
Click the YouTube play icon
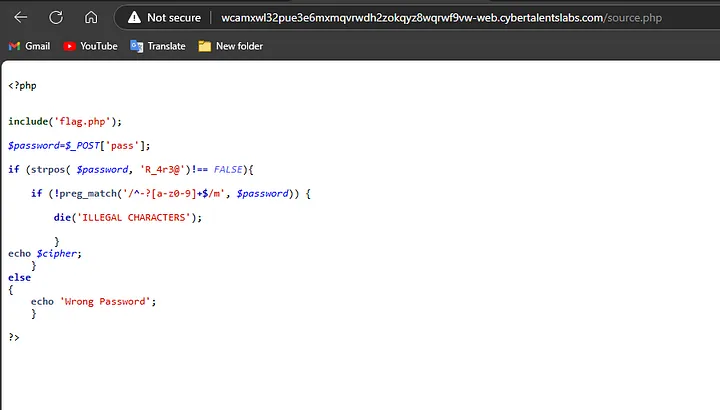(x=69, y=46)
